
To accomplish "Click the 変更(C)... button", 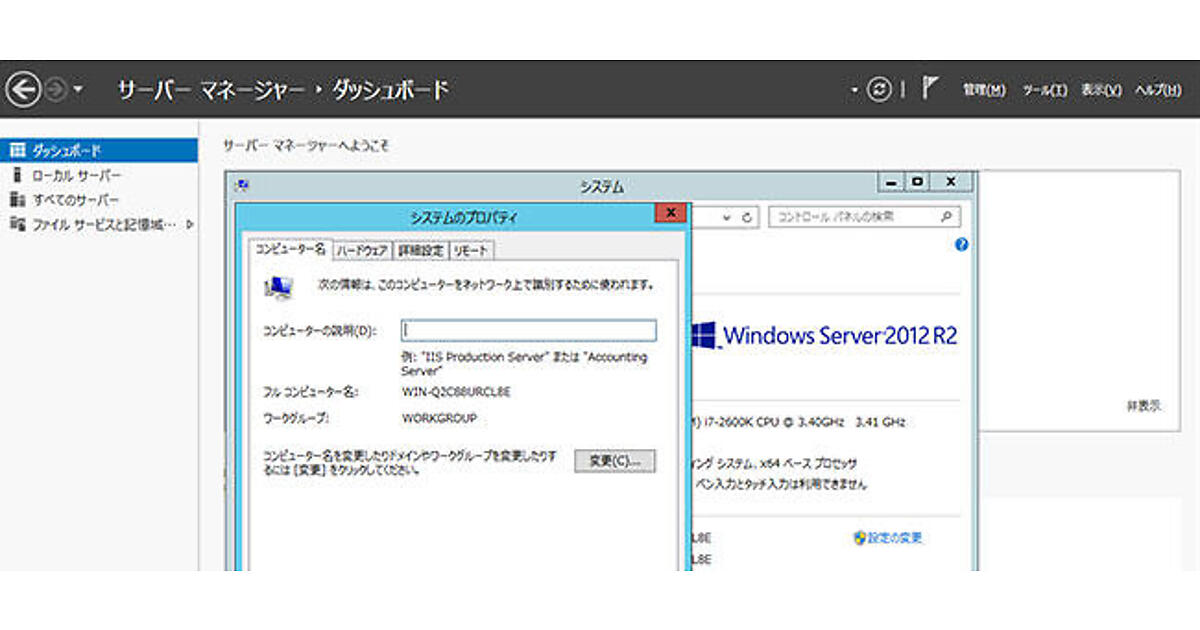I will tap(615, 461).
